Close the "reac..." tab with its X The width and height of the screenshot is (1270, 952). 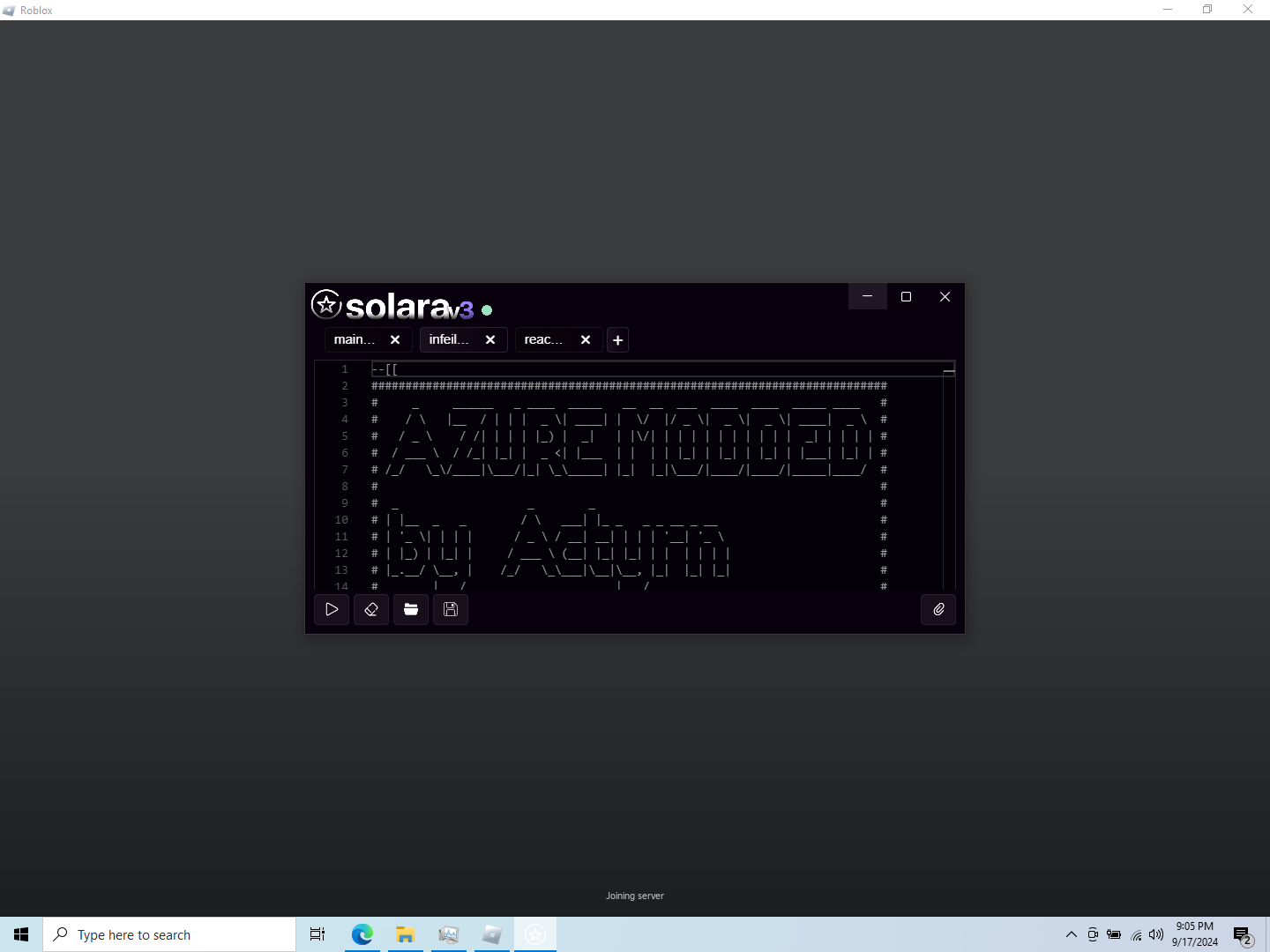(586, 339)
